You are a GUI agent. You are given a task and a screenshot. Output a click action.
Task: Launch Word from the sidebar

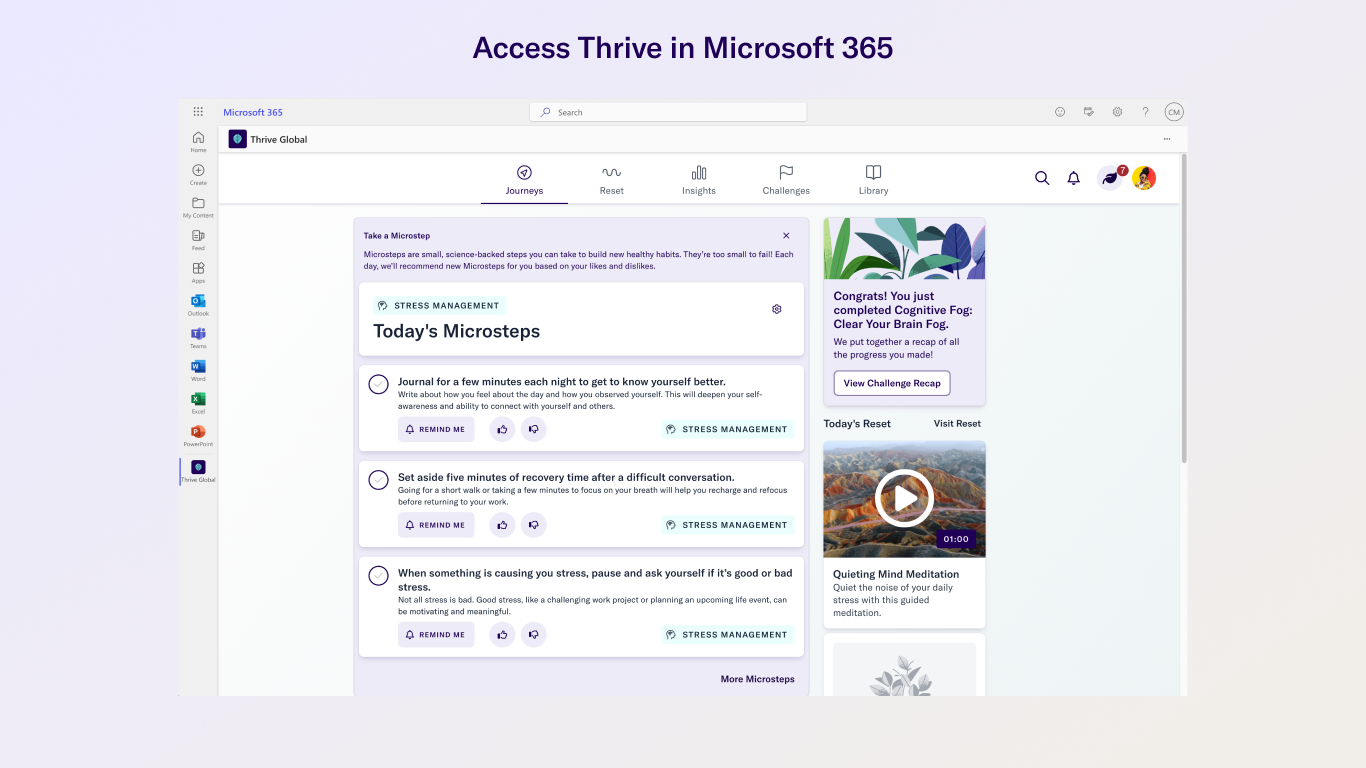click(198, 370)
